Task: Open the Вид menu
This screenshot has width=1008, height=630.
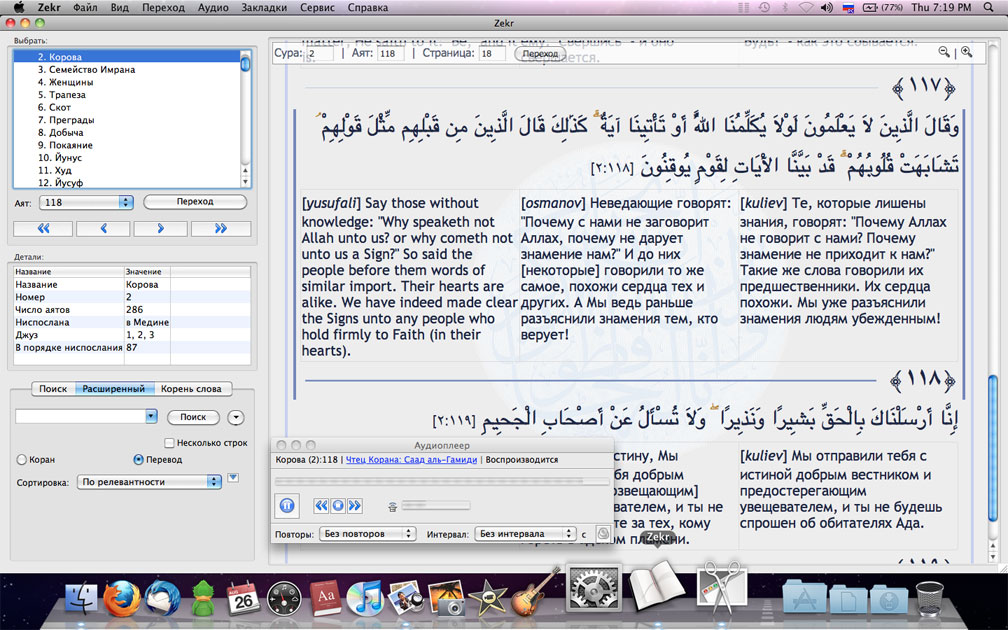Action: [x=120, y=8]
